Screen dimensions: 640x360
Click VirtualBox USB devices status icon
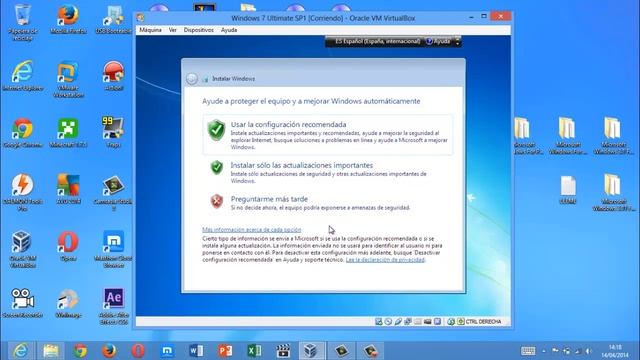coord(398,322)
